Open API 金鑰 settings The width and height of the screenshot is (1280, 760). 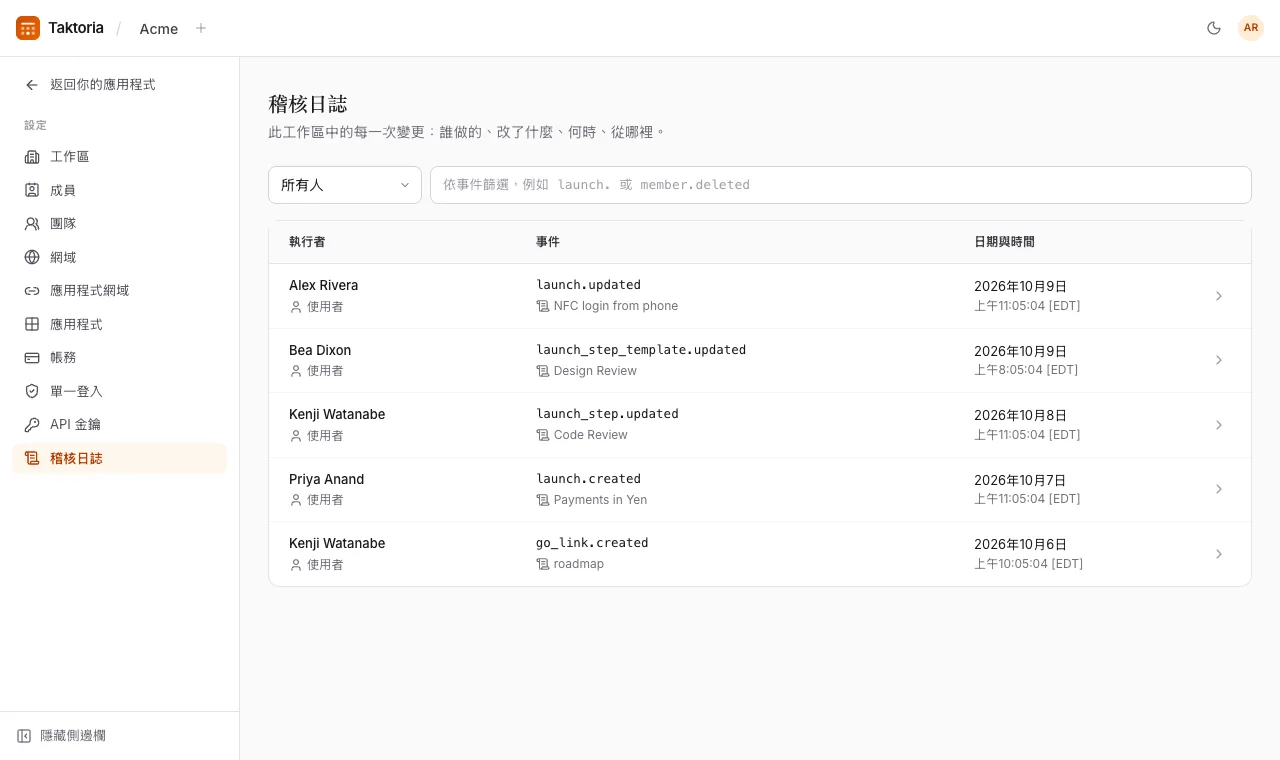point(119,425)
